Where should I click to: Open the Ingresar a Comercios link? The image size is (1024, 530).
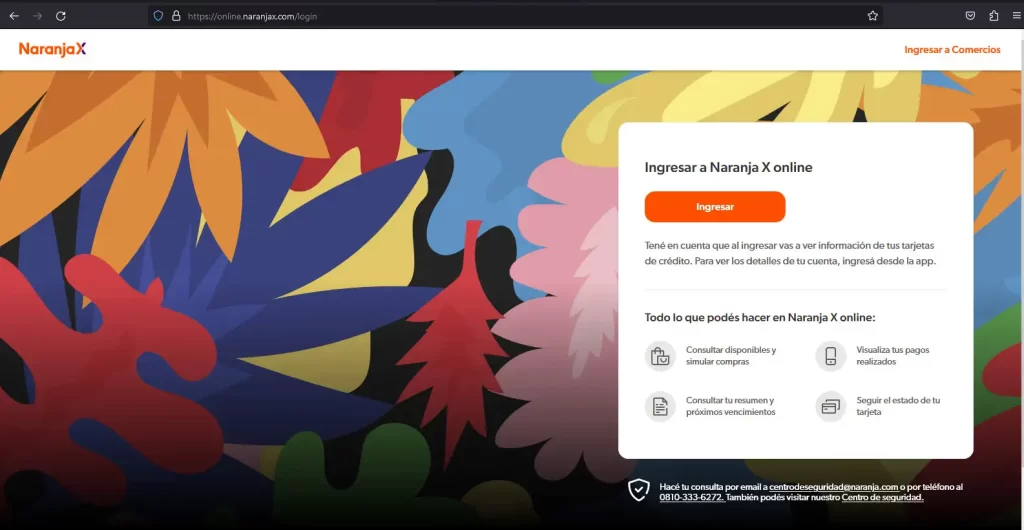tap(952, 50)
